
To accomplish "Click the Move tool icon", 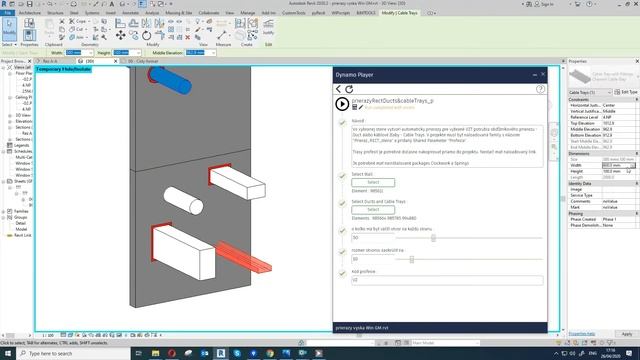I will (x=120, y=36).
